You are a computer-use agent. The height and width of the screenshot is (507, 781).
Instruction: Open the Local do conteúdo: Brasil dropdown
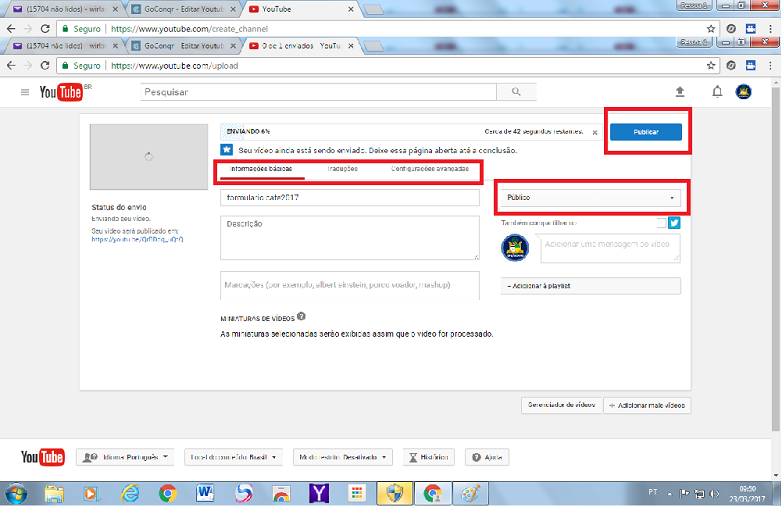(233, 457)
